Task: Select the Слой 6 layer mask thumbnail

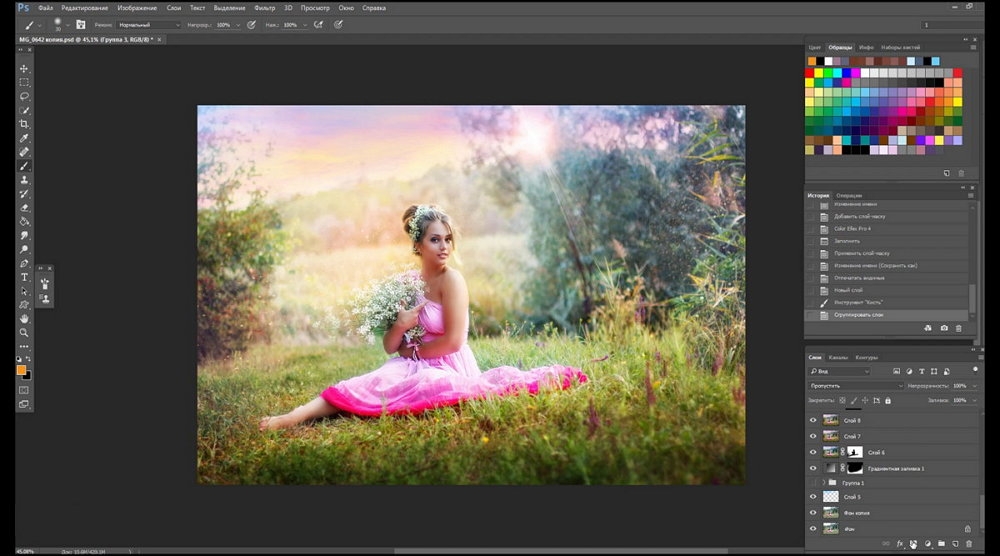Action: click(x=855, y=452)
